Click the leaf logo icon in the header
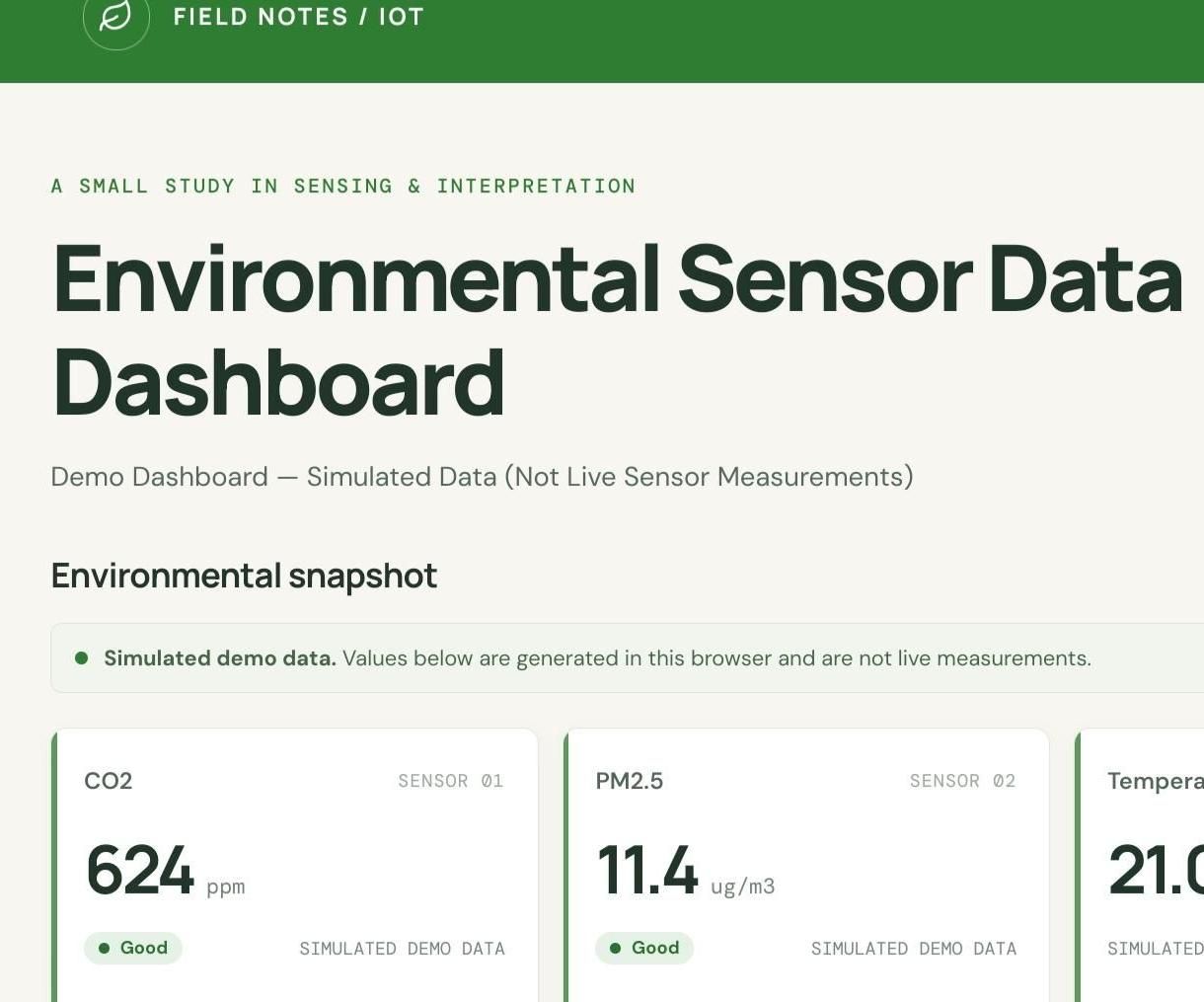The width and height of the screenshot is (1204, 1002). (x=116, y=17)
